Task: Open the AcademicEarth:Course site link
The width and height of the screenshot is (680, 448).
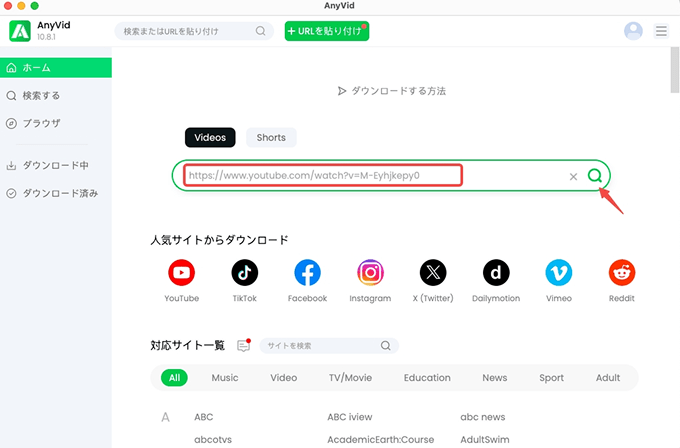Action: 381,439
